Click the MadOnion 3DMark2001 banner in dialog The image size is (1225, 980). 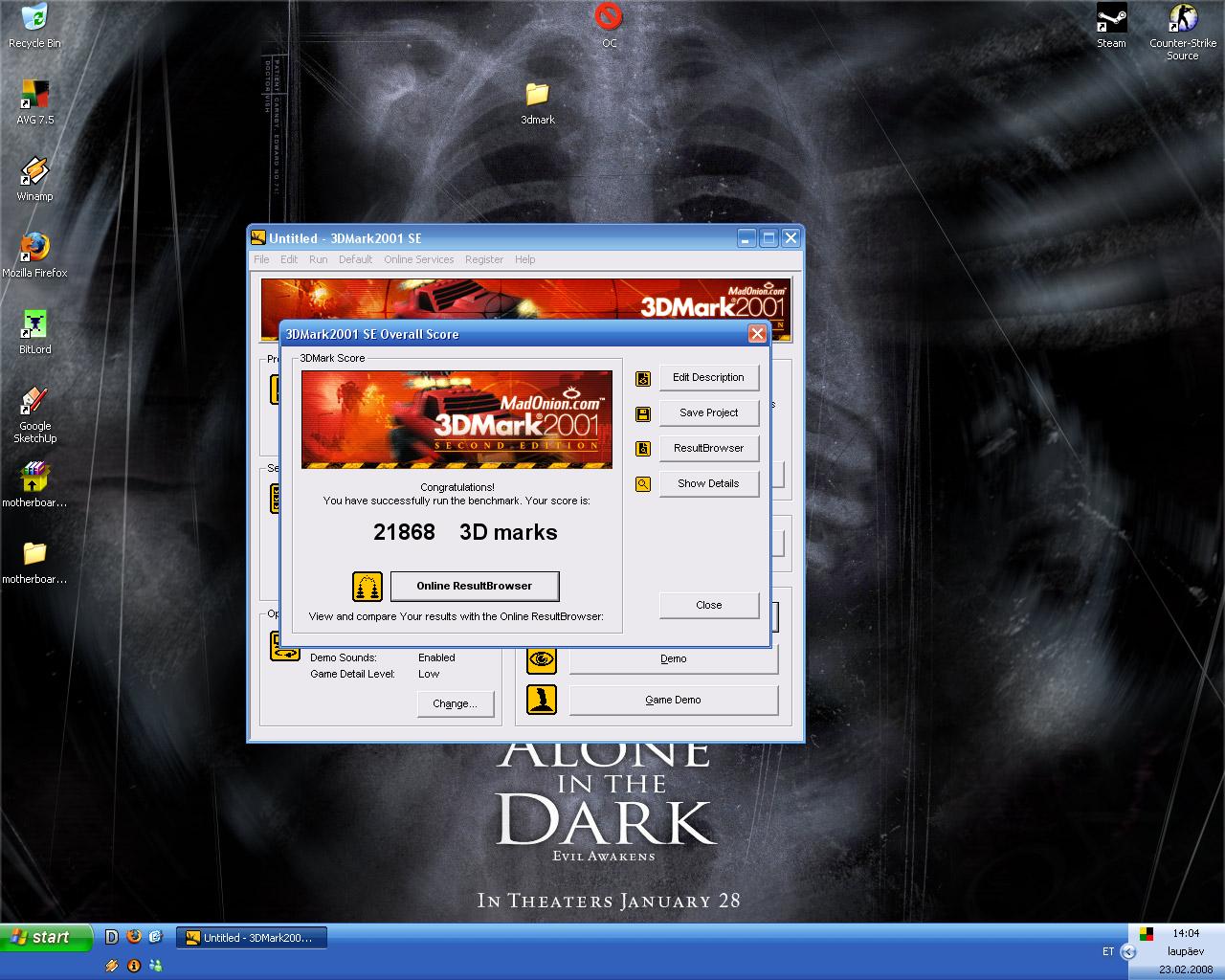click(457, 419)
